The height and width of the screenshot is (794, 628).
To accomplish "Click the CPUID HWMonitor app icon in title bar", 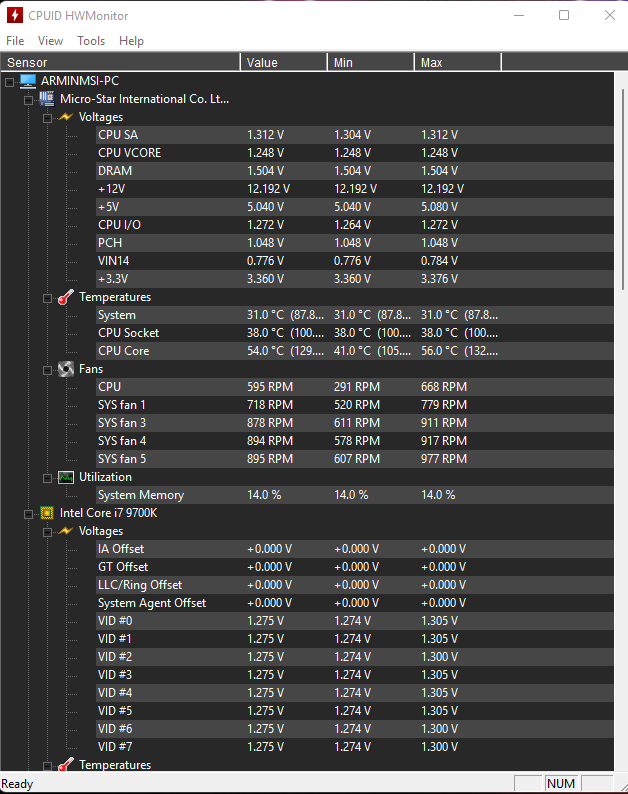I will coord(14,15).
